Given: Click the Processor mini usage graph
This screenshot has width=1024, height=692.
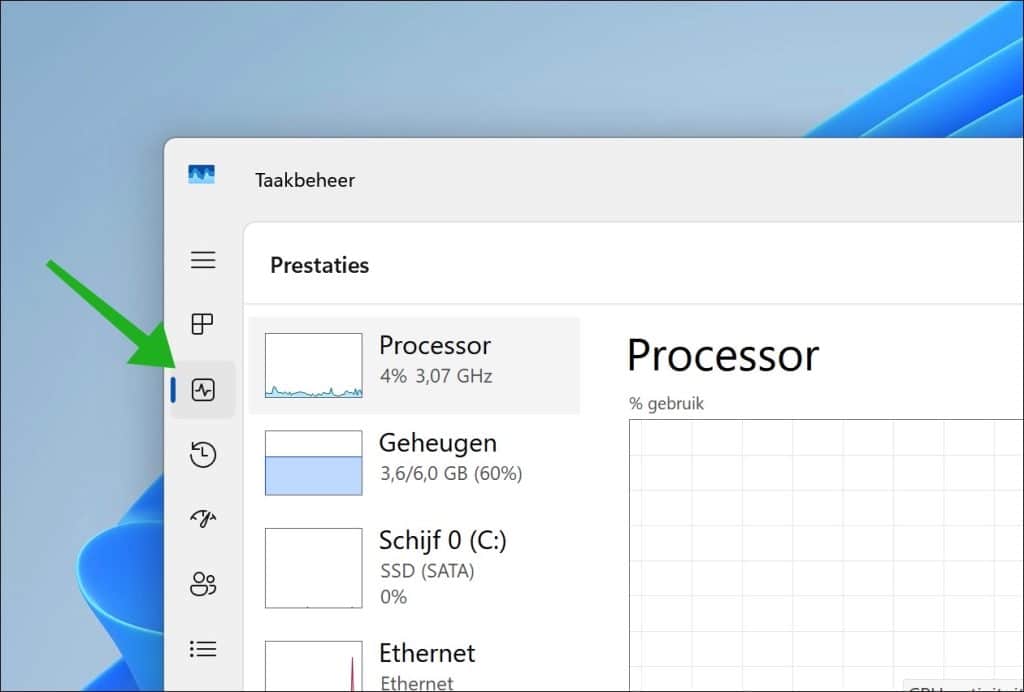Looking at the screenshot, I should pos(313,366).
